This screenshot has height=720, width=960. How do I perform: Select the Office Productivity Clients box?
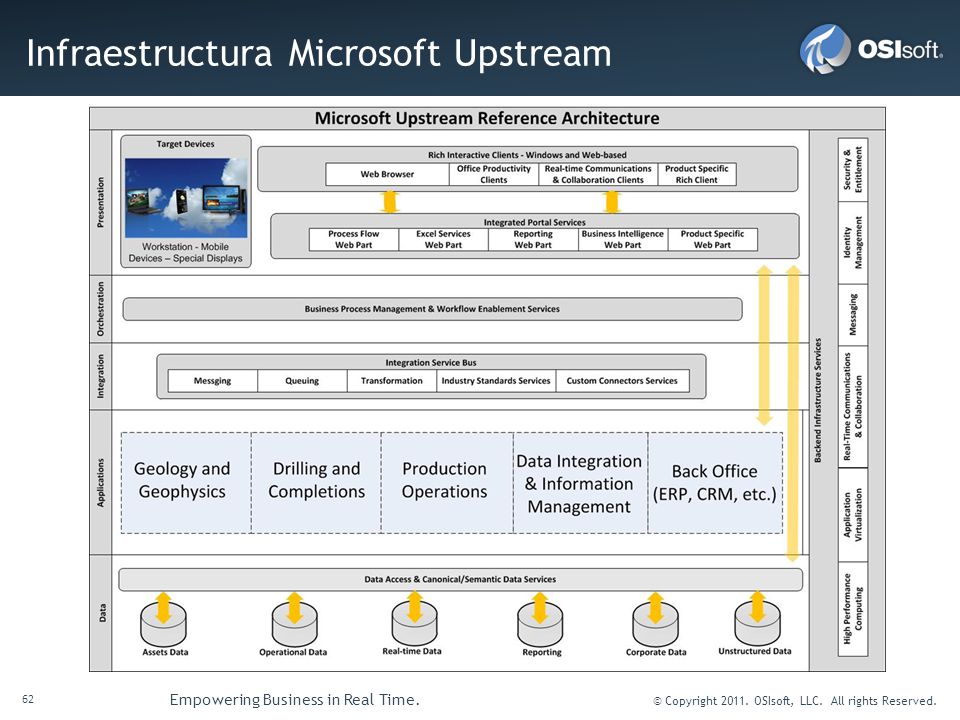point(493,174)
